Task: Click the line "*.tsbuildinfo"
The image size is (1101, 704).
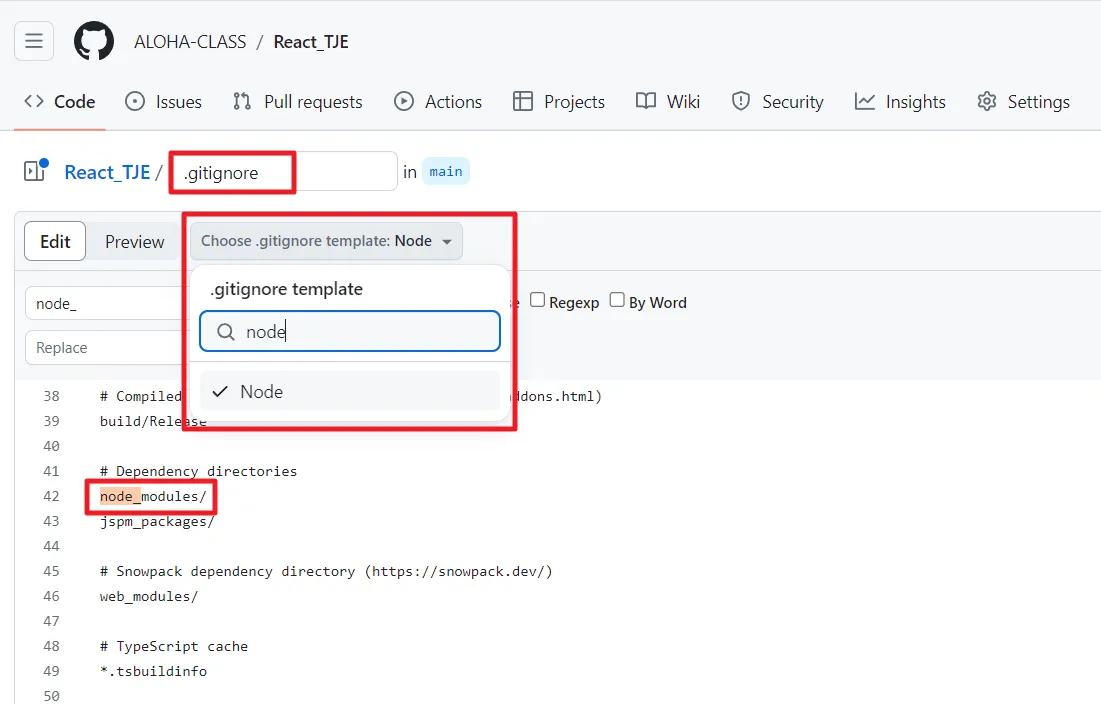Action: click(x=153, y=671)
